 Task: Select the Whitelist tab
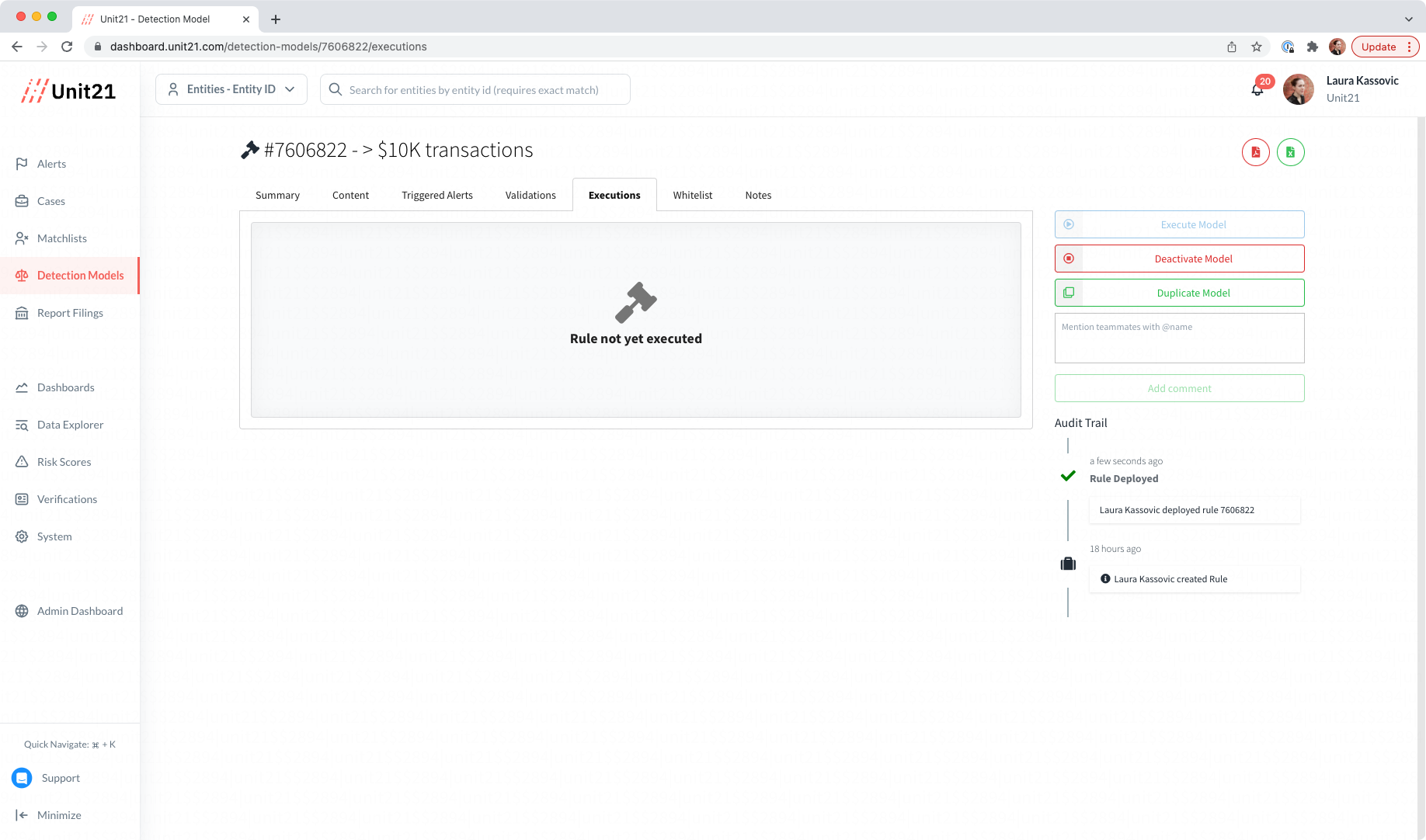pyautogui.click(x=693, y=195)
